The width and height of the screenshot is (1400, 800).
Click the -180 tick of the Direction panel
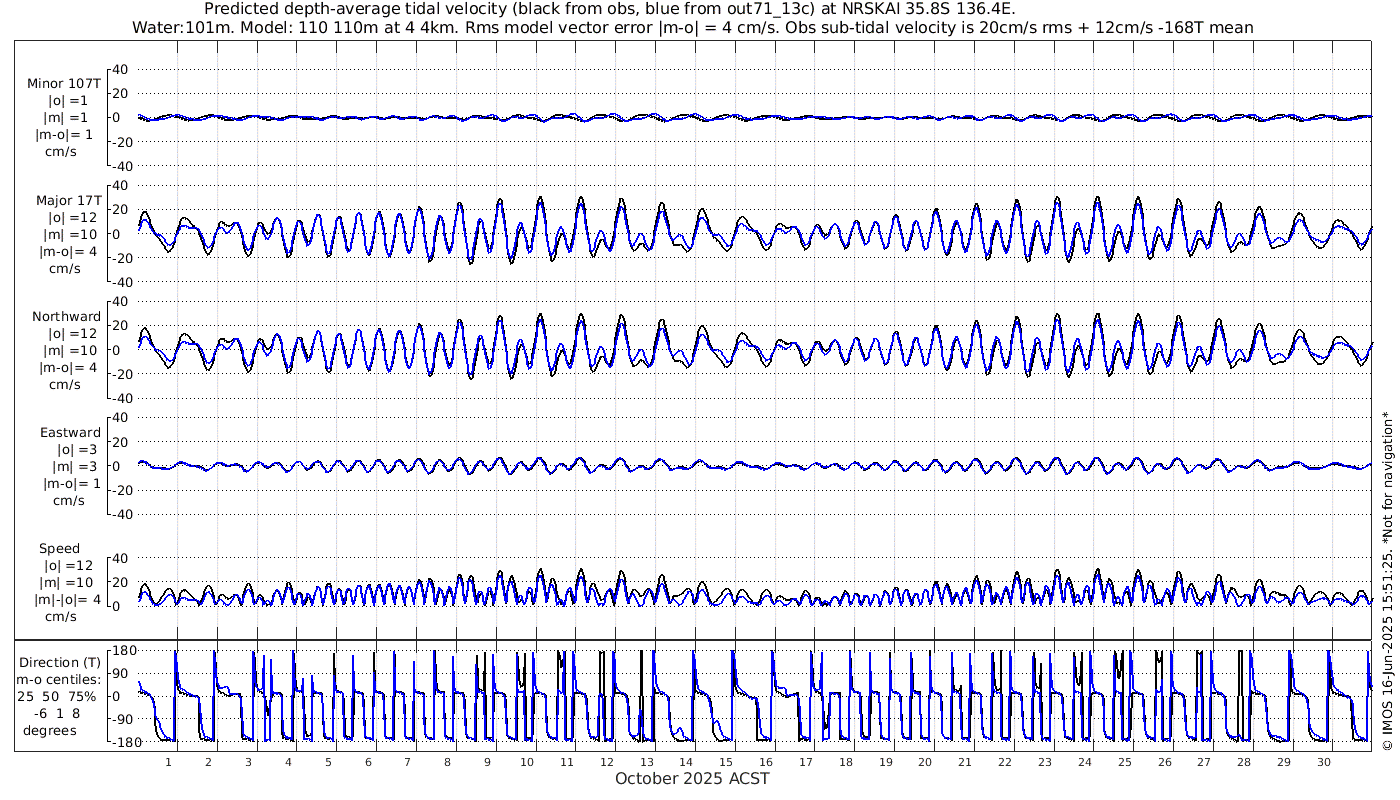click(121, 741)
